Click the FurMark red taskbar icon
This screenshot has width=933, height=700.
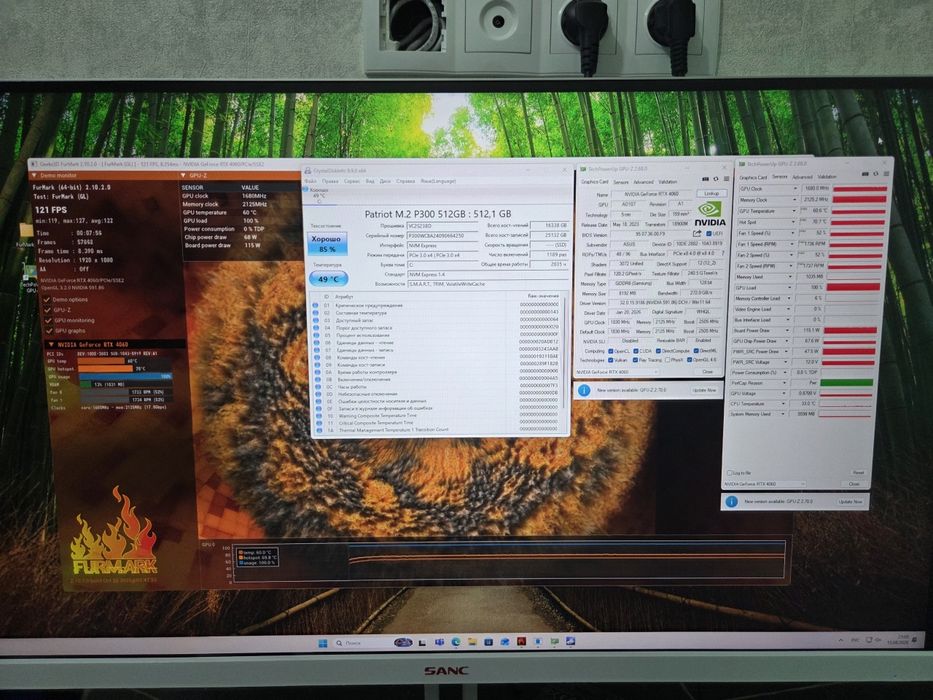(521, 642)
